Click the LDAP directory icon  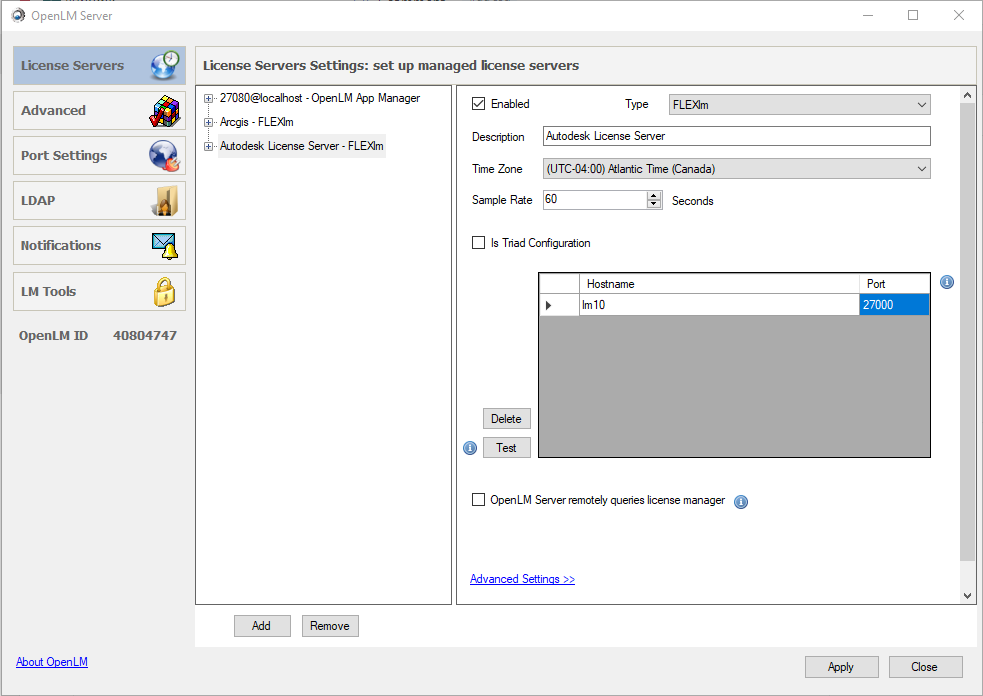[164, 201]
